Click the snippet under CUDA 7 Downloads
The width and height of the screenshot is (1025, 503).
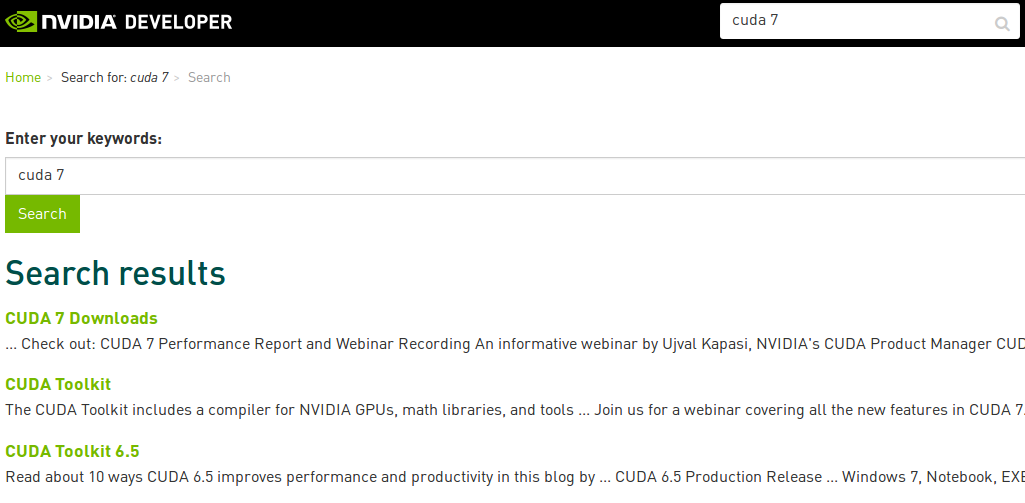click(500, 344)
